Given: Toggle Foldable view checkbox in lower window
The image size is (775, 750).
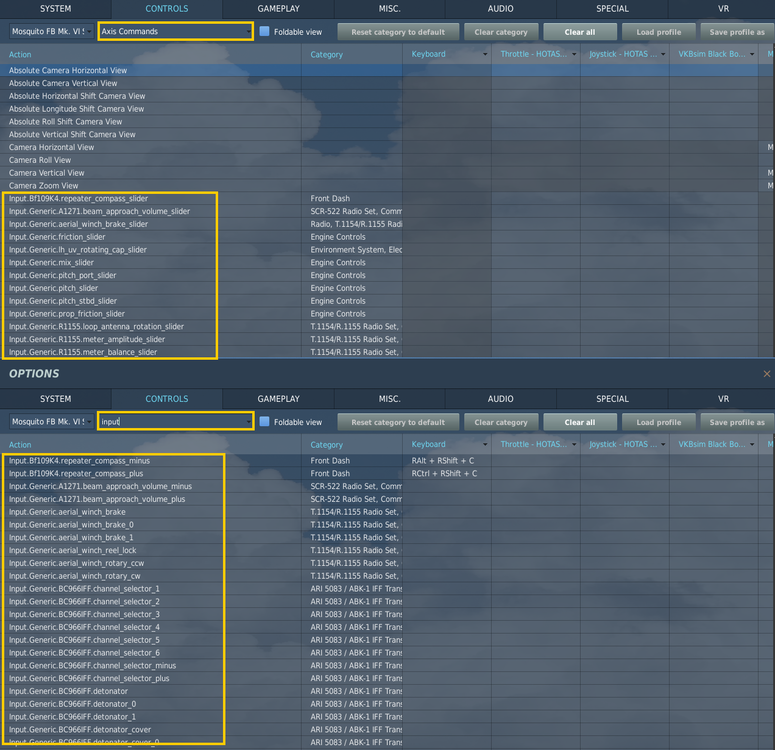Looking at the screenshot, I should [x=264, y=422].
